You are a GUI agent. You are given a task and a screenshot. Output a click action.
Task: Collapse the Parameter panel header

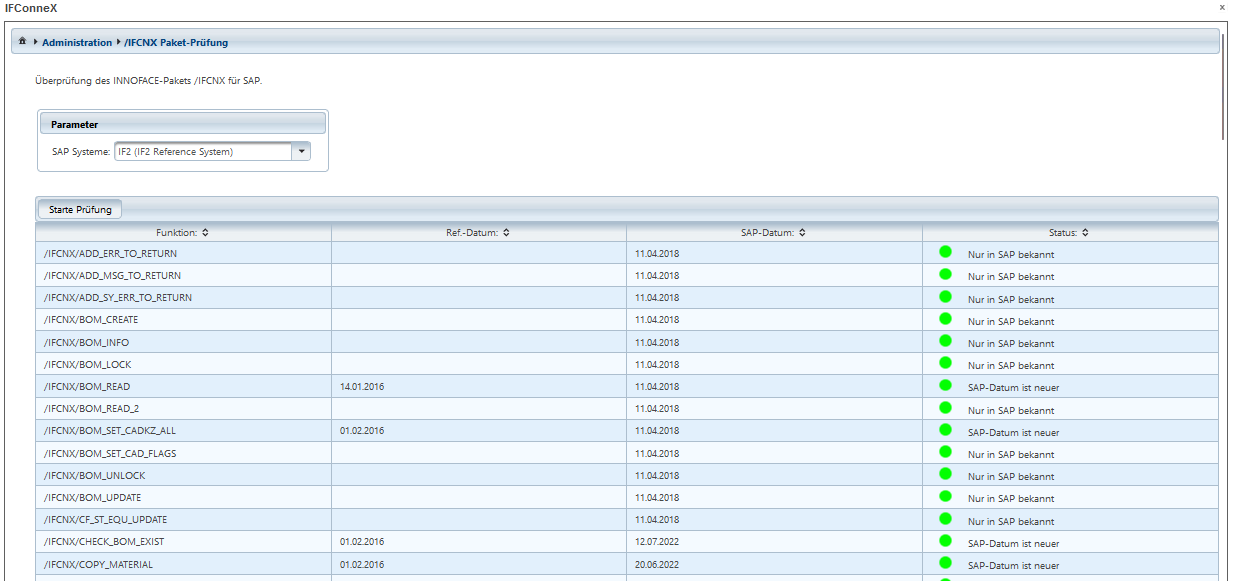click(183, 124)
